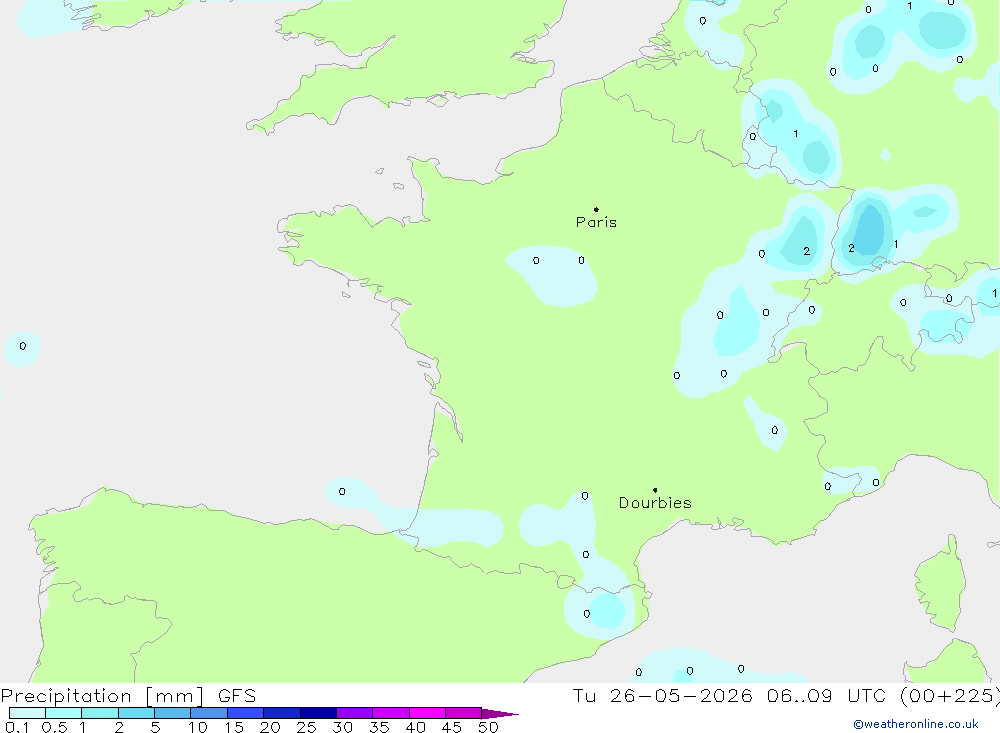Click the 1 mm value label near Luxembourg
Image resolution: width=1000 pixels, height=733 pixels.
795,134
